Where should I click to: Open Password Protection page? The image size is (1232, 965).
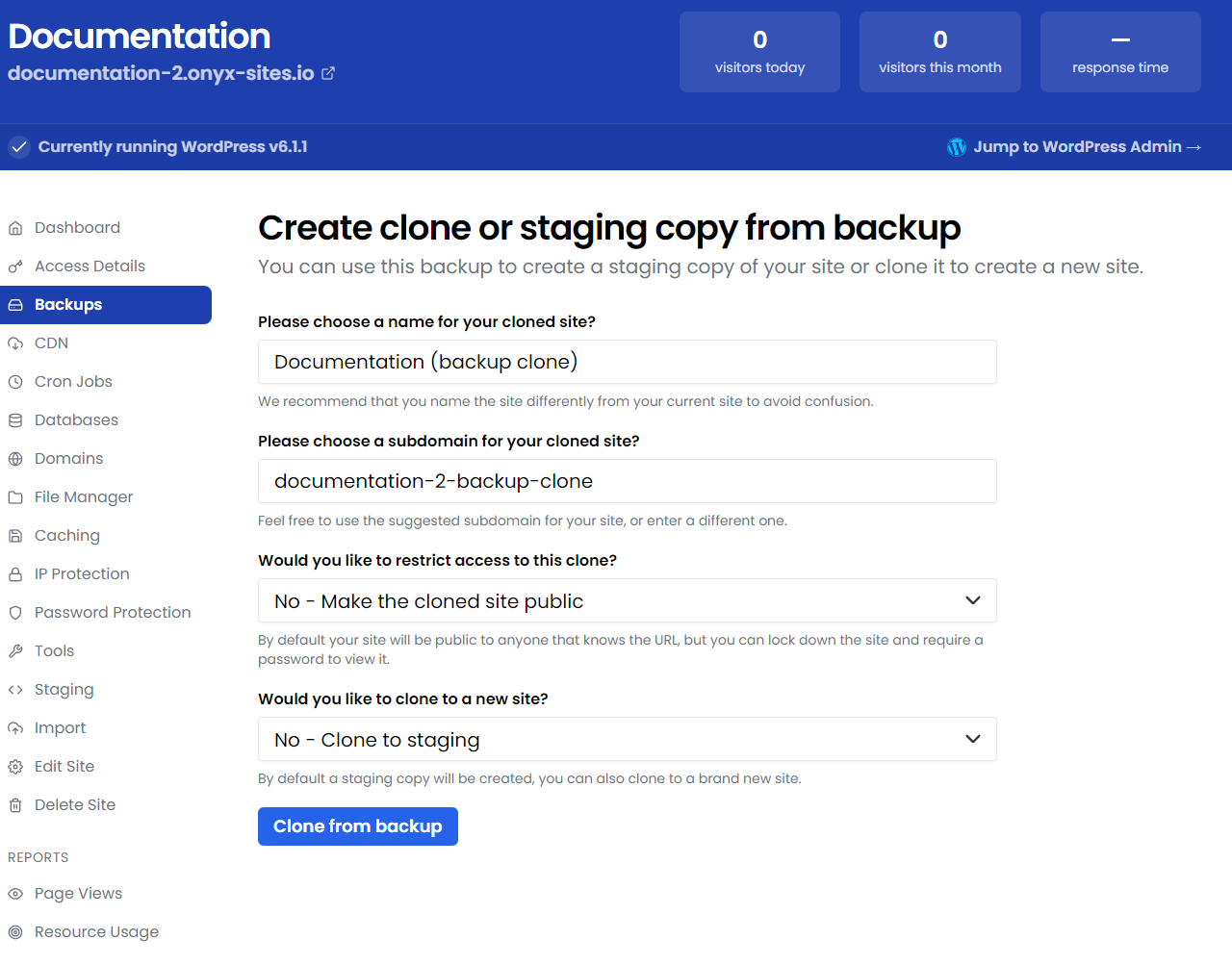106,613
